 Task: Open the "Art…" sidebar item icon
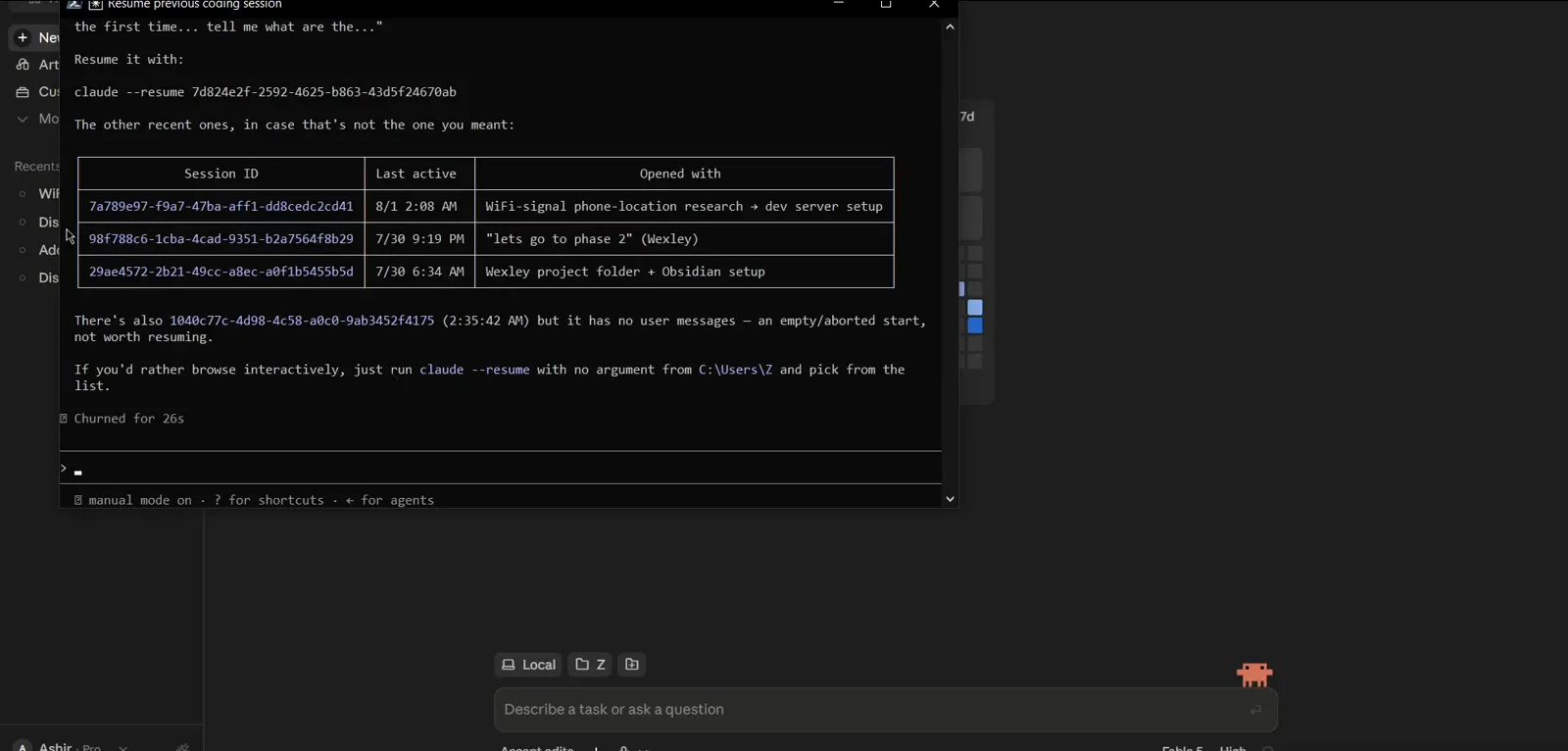coord(23,65)
